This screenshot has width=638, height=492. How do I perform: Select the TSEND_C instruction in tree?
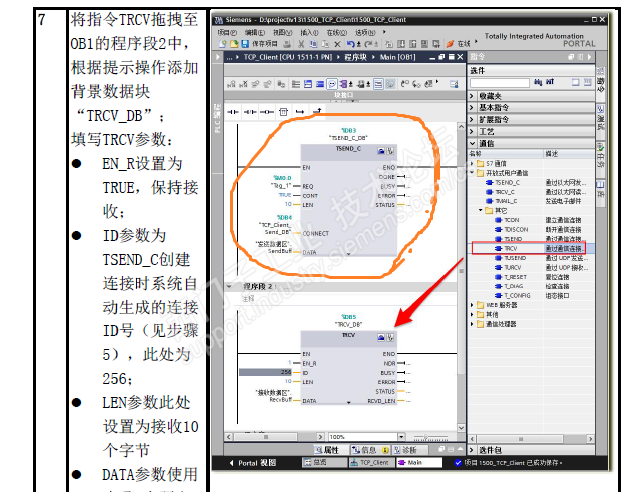pos(507,183)
